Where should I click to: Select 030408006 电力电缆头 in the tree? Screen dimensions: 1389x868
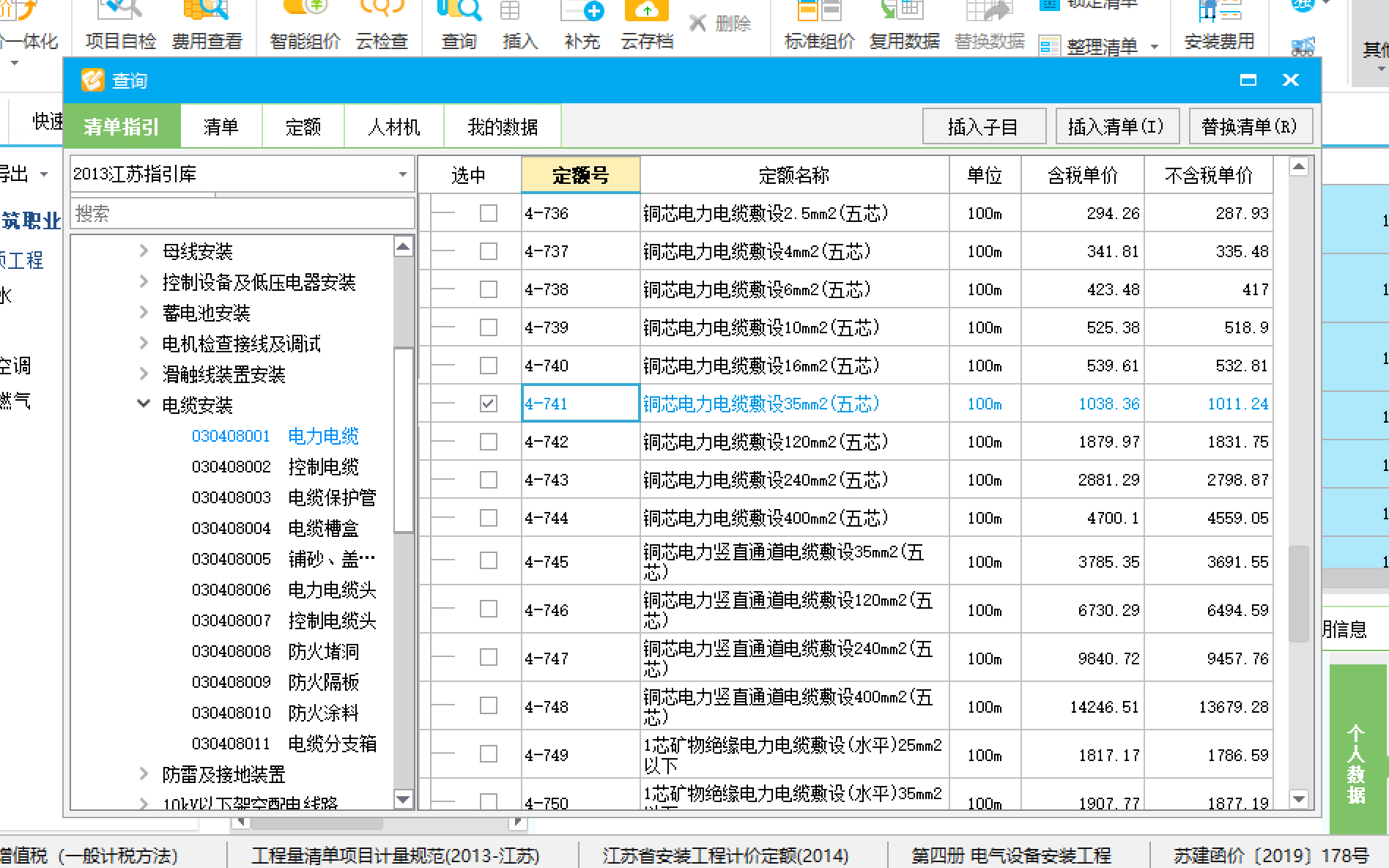click(284, 590)
